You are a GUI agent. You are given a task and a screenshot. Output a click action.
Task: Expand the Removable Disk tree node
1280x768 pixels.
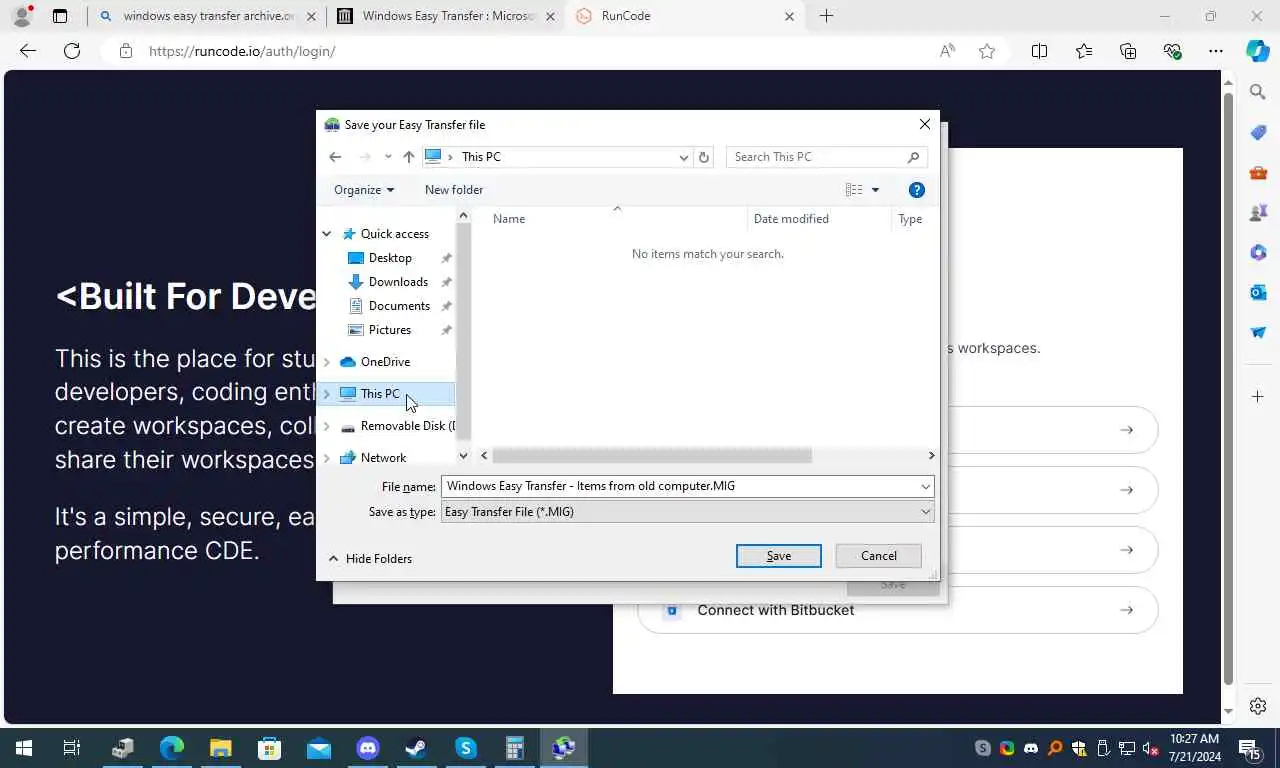click(327, 426)
